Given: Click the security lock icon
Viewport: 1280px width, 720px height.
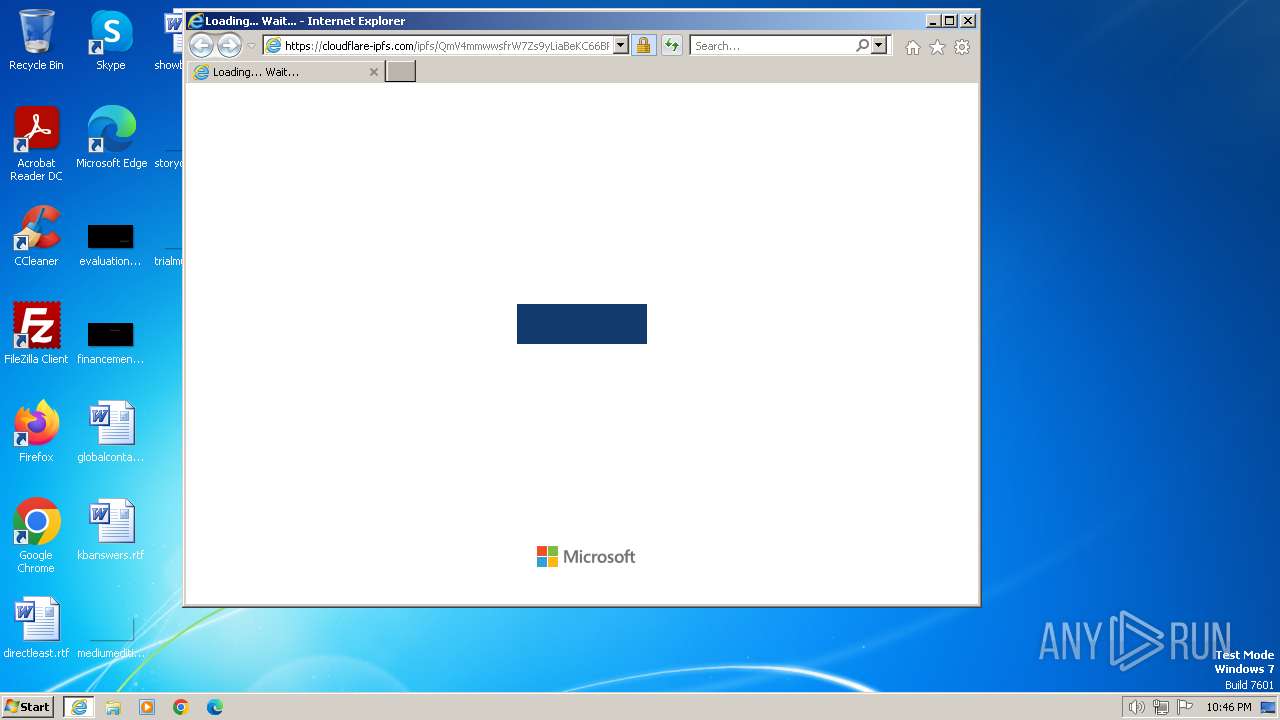Looking at the screenshot, I should [x=644, y=45].
